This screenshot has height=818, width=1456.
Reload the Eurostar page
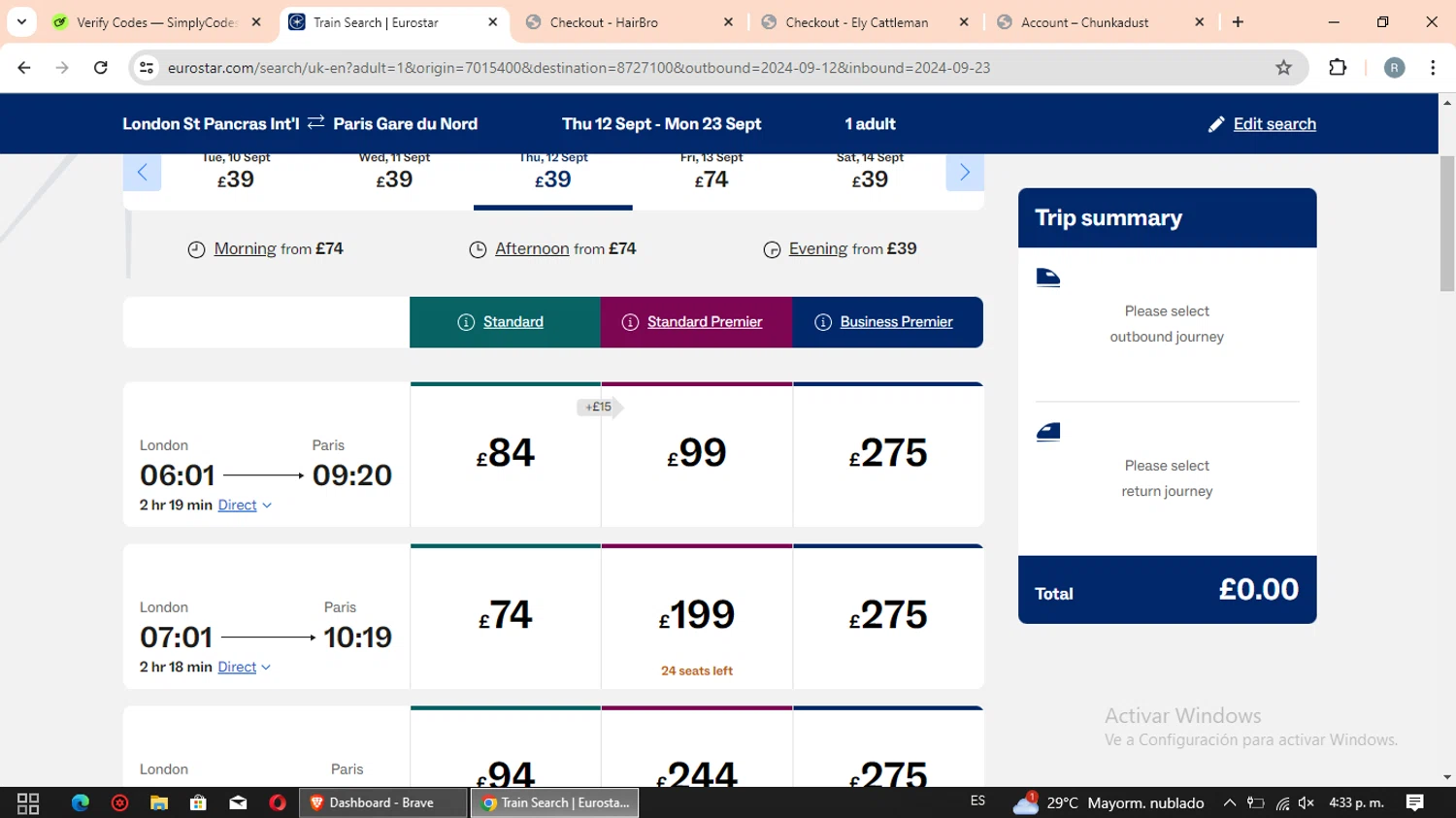click(100, 67)
